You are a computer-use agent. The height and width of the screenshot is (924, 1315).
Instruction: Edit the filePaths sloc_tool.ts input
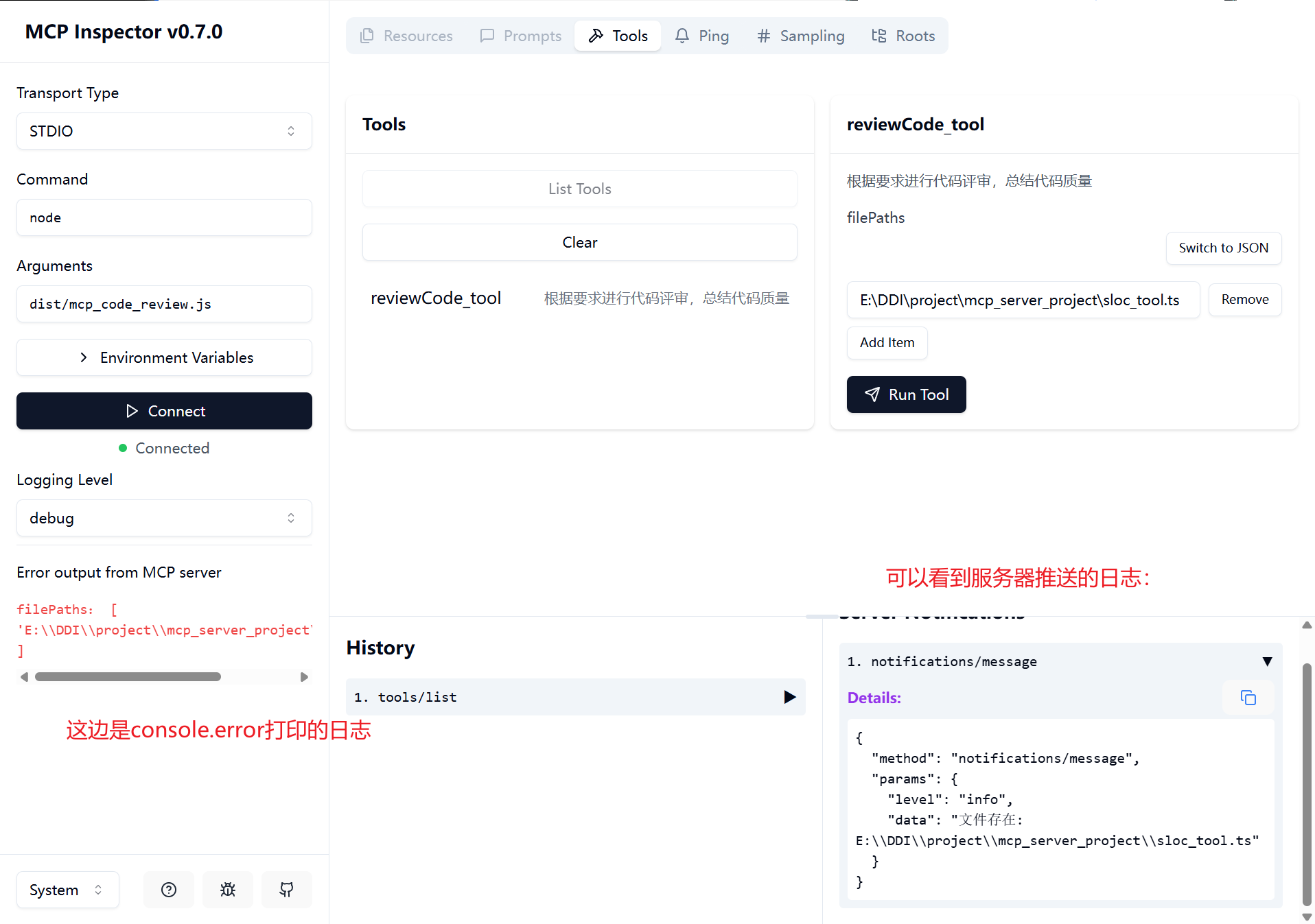point(1023,300)
